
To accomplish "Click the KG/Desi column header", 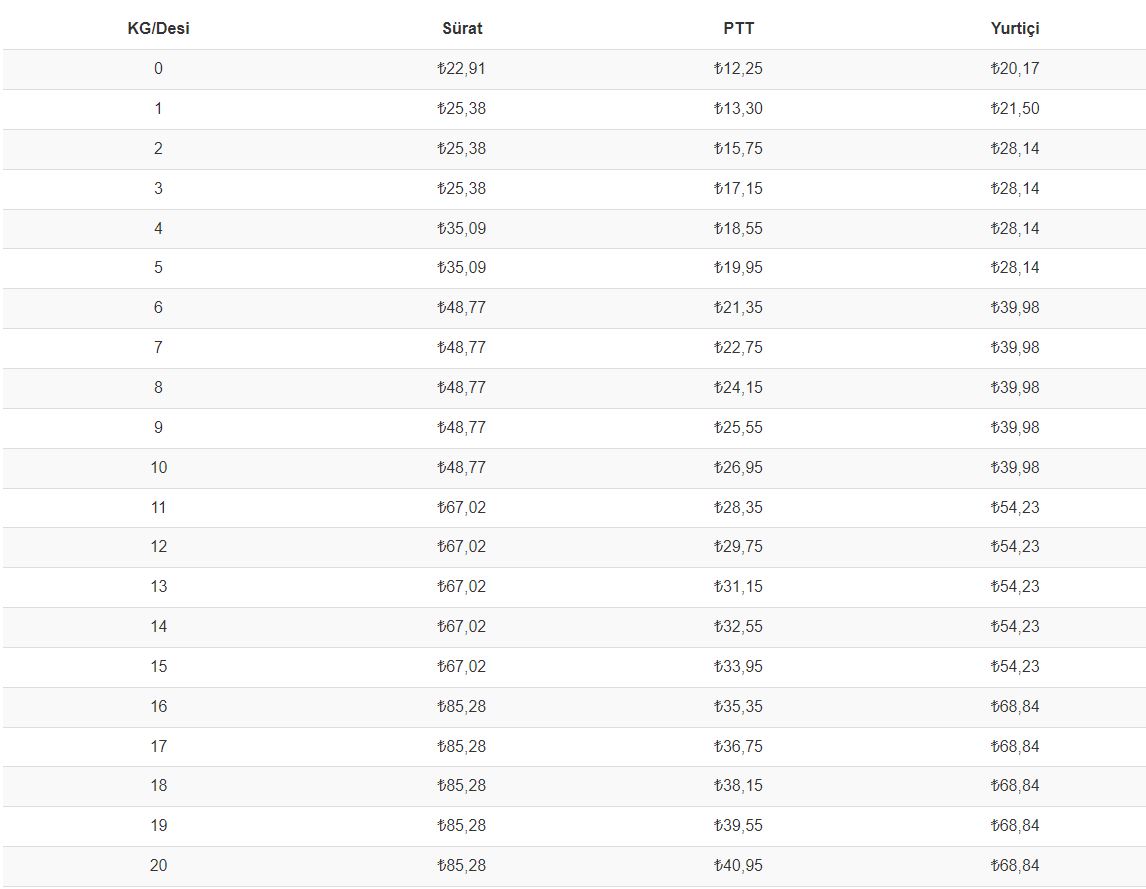I will tap(158, 29).
